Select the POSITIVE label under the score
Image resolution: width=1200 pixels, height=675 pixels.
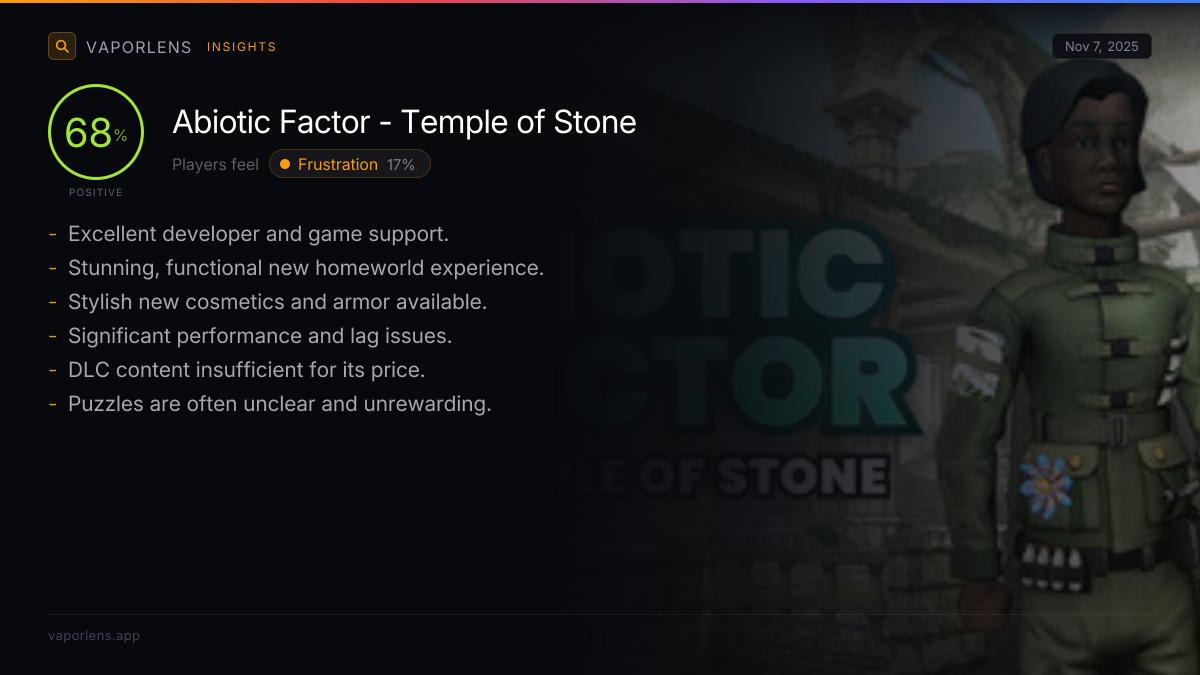click(x=96, y=192)
